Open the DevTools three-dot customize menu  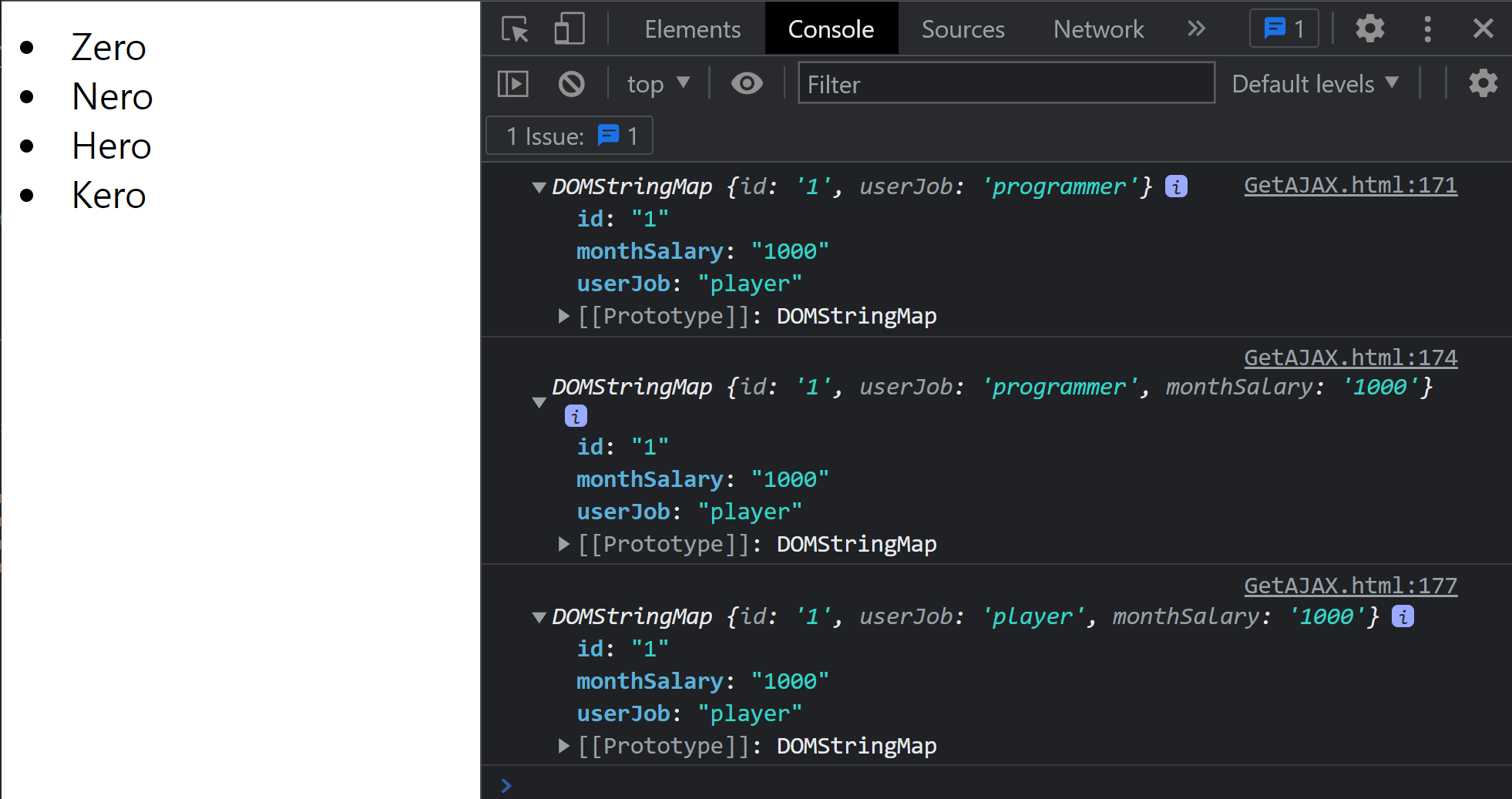1427,29
